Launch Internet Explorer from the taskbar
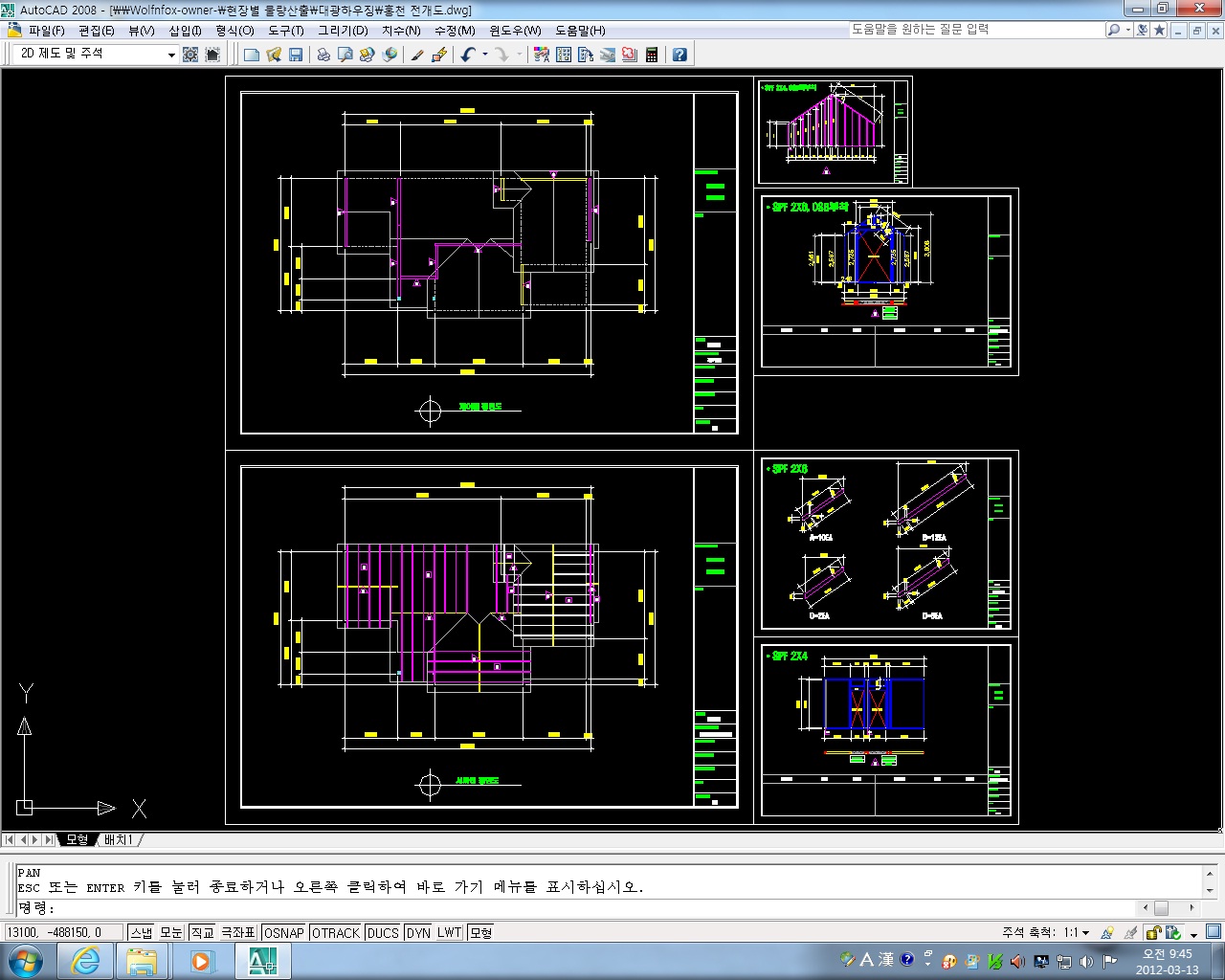The width and height of the screenshot is (1225, 980). [x=85, y=960]
